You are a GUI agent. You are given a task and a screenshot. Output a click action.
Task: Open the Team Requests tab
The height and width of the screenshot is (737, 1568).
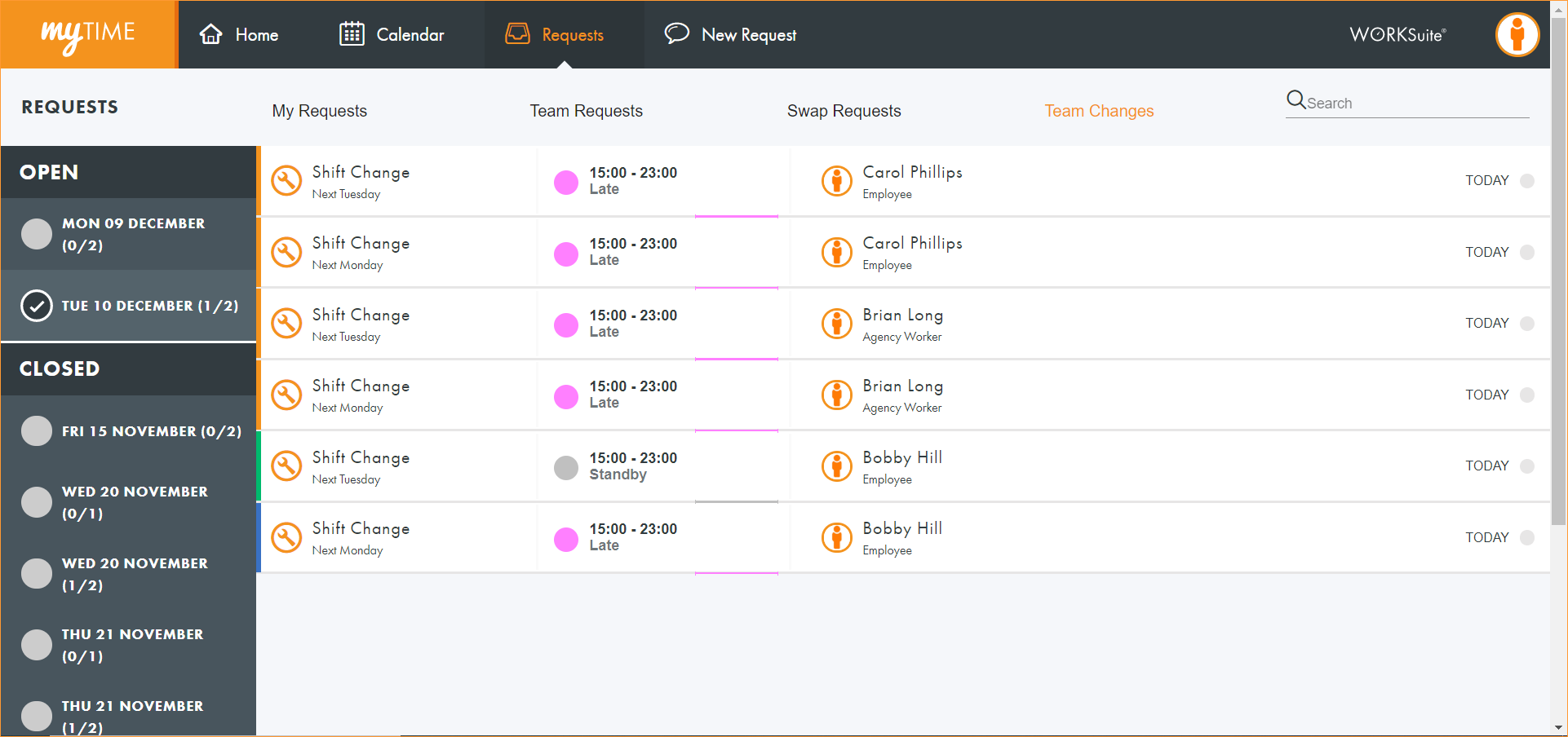[586, 111]
